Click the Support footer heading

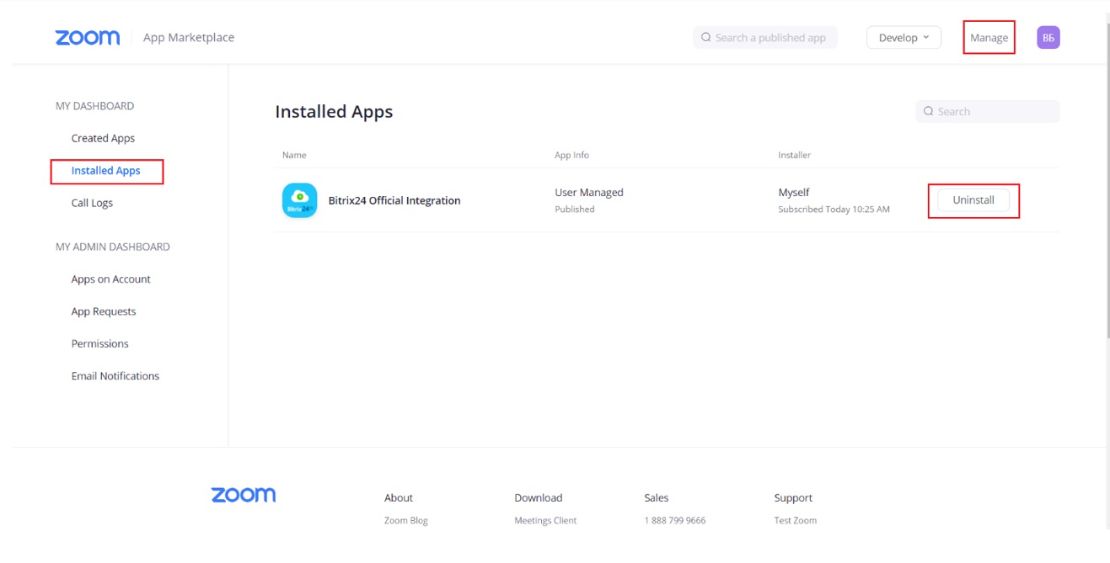click(x=793, y=498)
